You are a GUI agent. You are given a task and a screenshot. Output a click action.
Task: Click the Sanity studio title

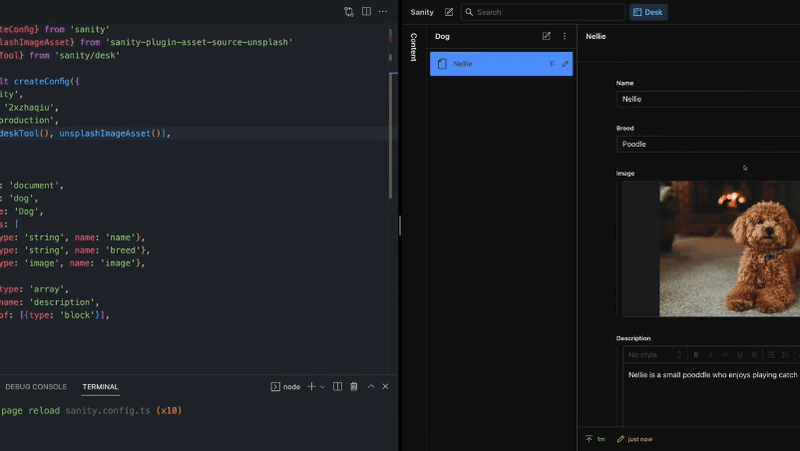422,12
